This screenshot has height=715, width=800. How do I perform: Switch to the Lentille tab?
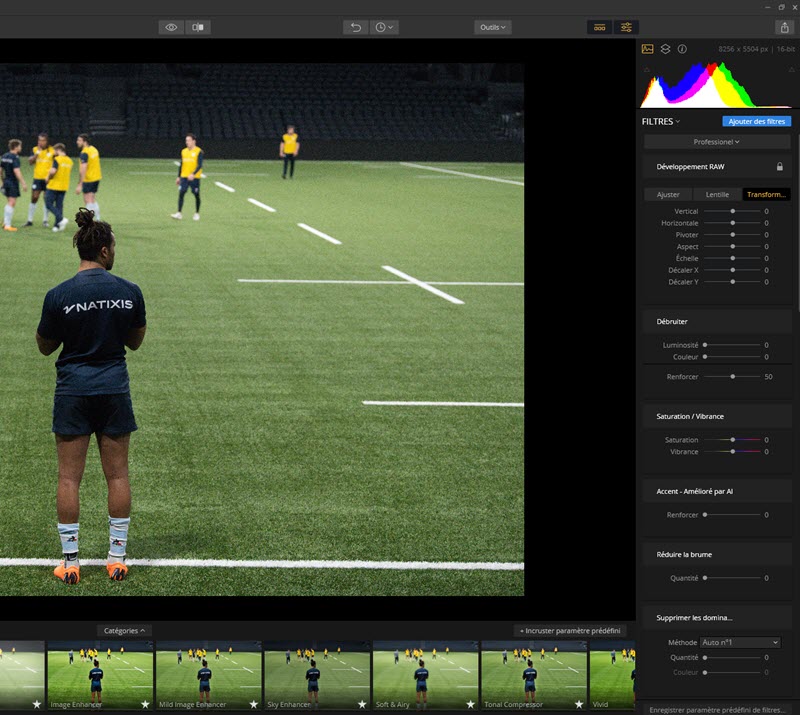(717, 194)
